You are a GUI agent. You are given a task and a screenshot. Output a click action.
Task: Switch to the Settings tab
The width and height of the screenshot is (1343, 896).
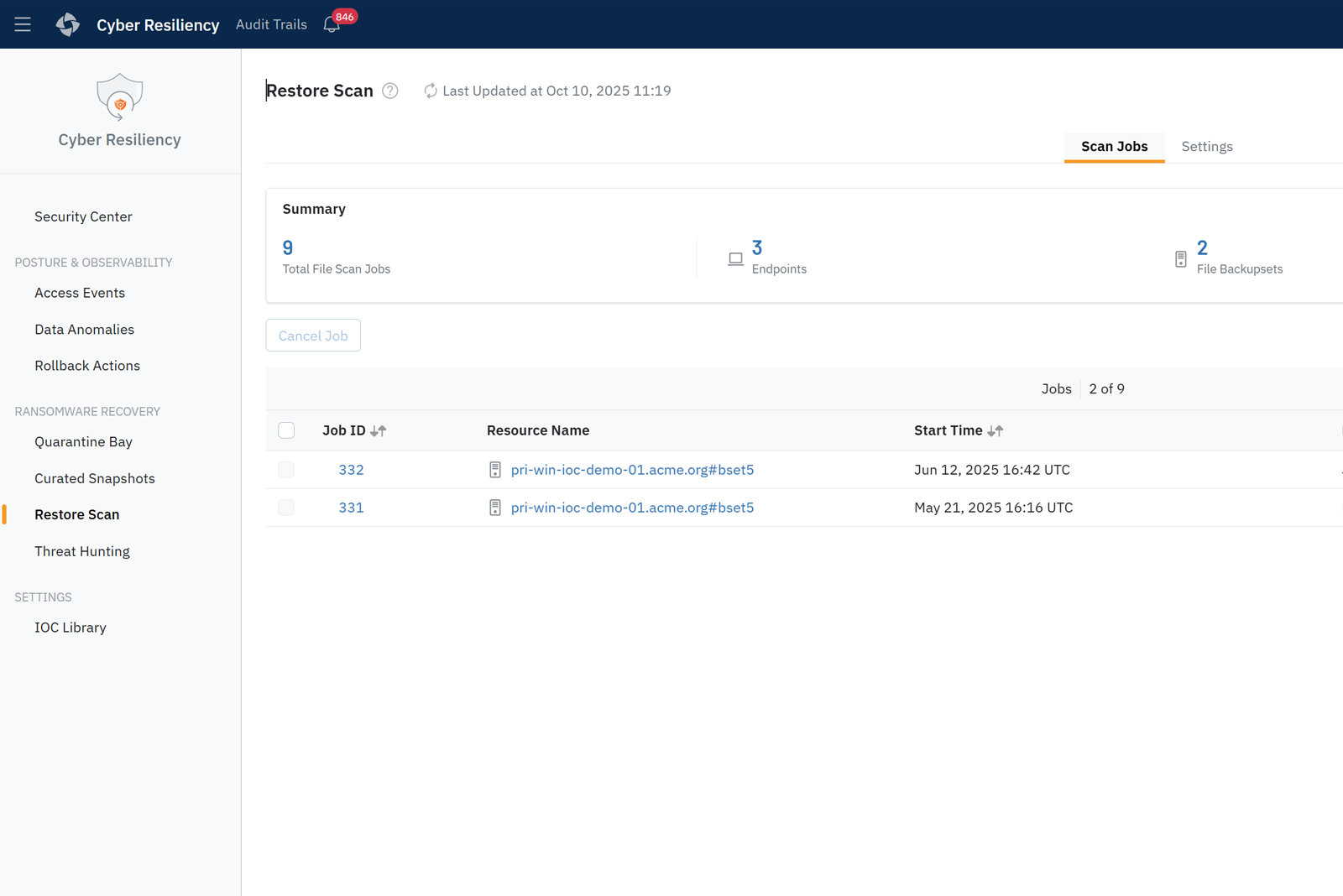coord(1206,147)
